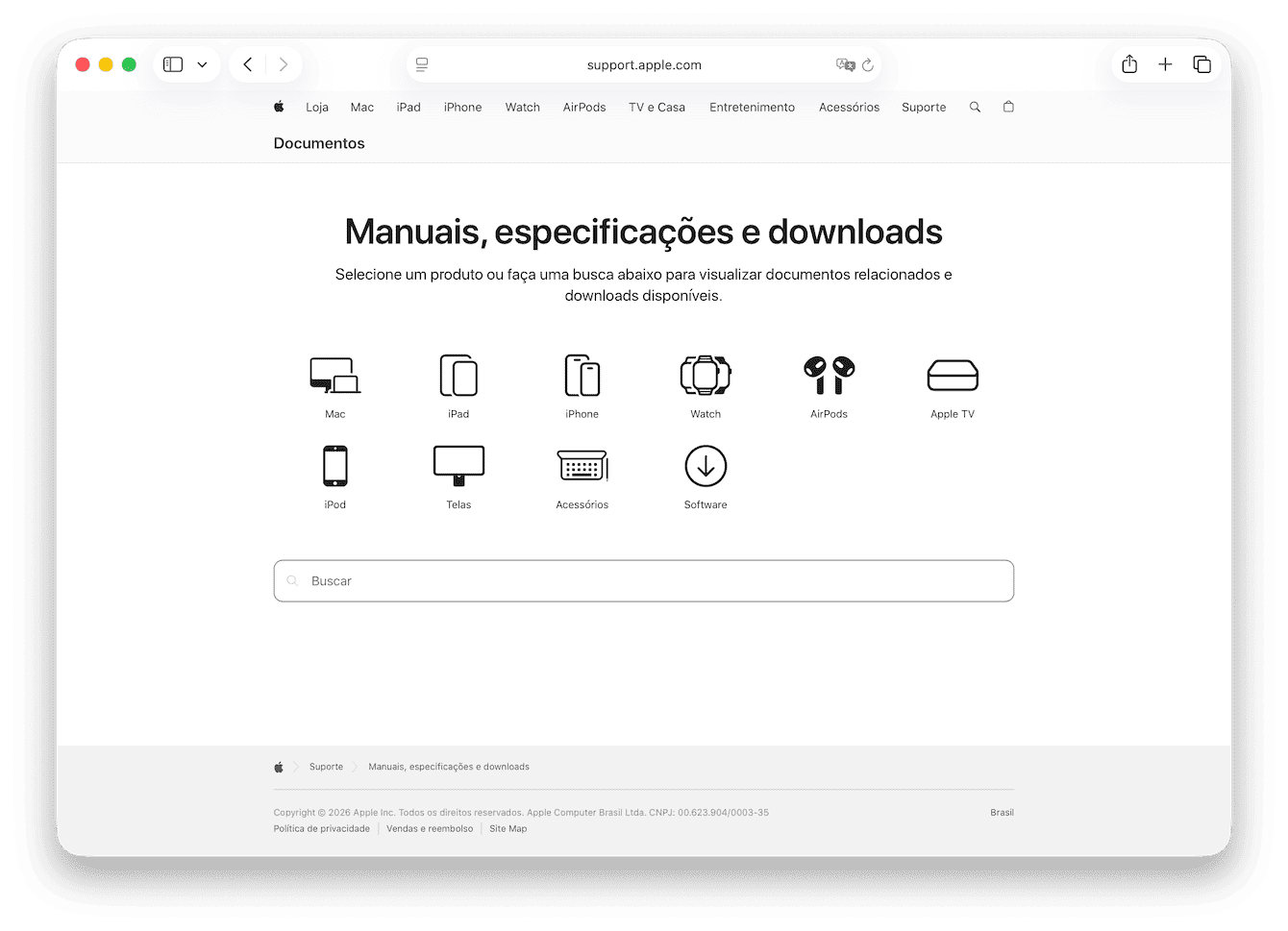Click Manuais, especificações e downloads breadcrumb
This screenshot has width=1288, height=931.
(449, 767)
